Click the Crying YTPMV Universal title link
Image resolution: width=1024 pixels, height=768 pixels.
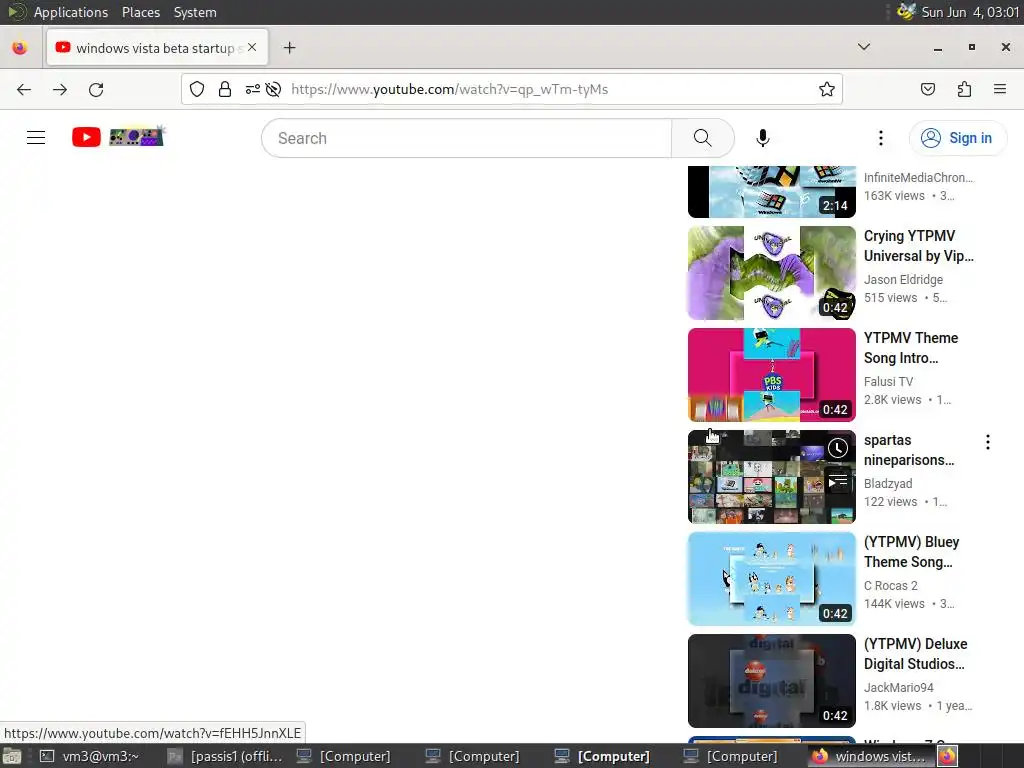[918, 246]
